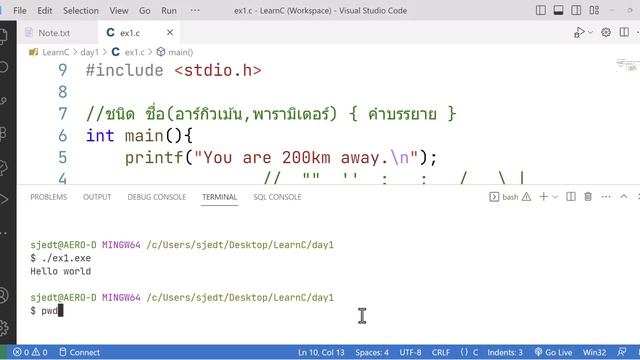This screenshot has width=640, height=360.
Task: Click the Run code play button
Action: pyautogui.click(x=579, y=32)
